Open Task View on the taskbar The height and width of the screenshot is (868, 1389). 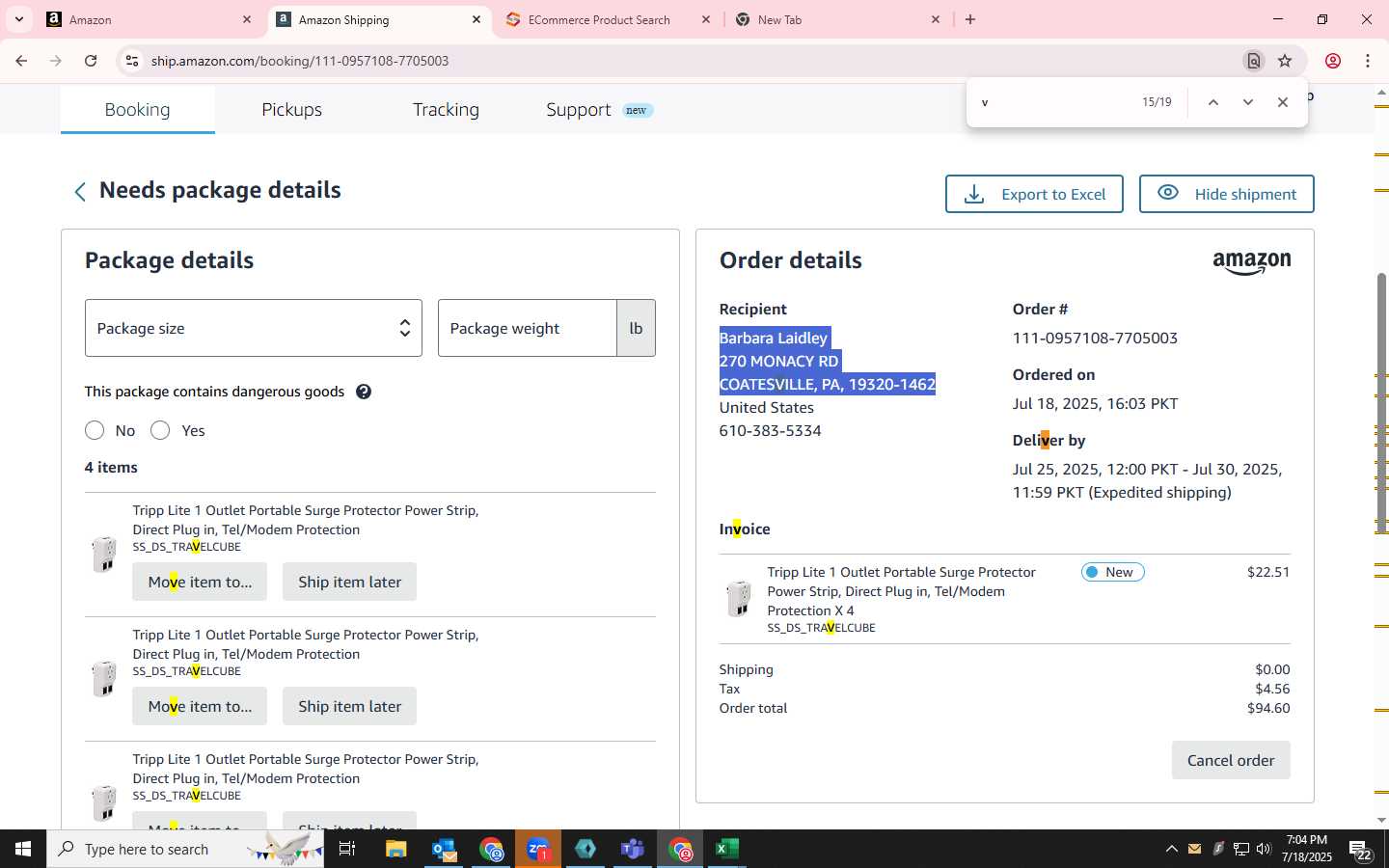[347, 849]
